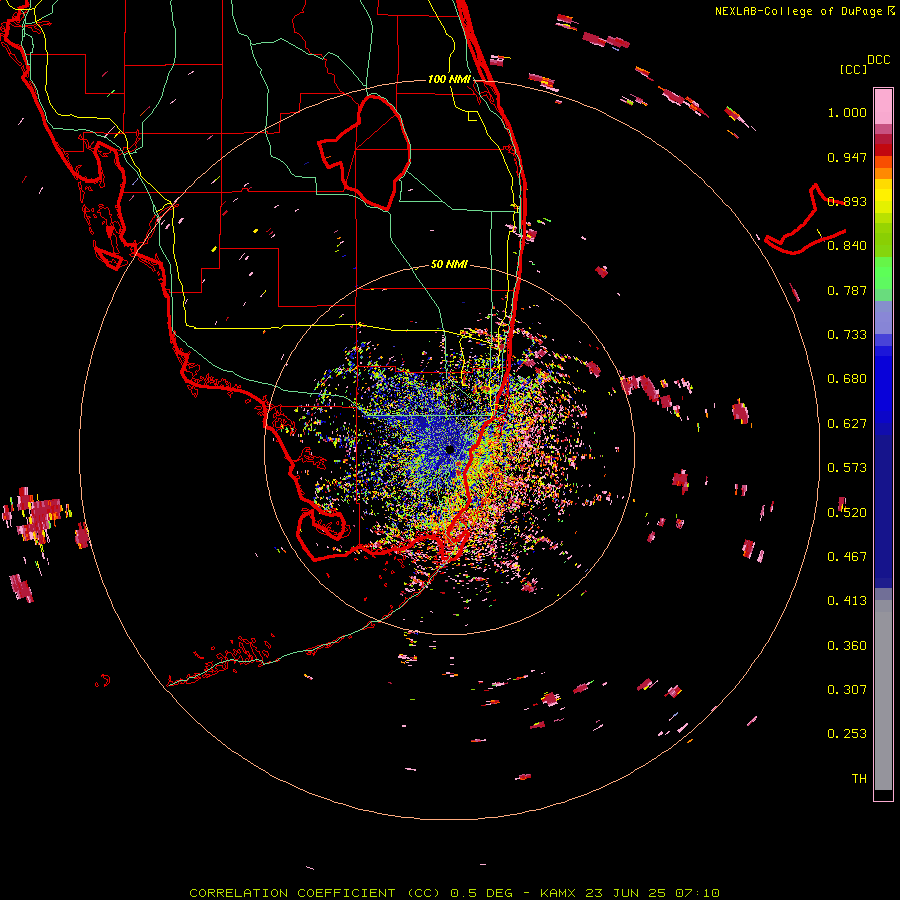
Task: Select the 0.680 scale value
Action: [x=847, y=379]
